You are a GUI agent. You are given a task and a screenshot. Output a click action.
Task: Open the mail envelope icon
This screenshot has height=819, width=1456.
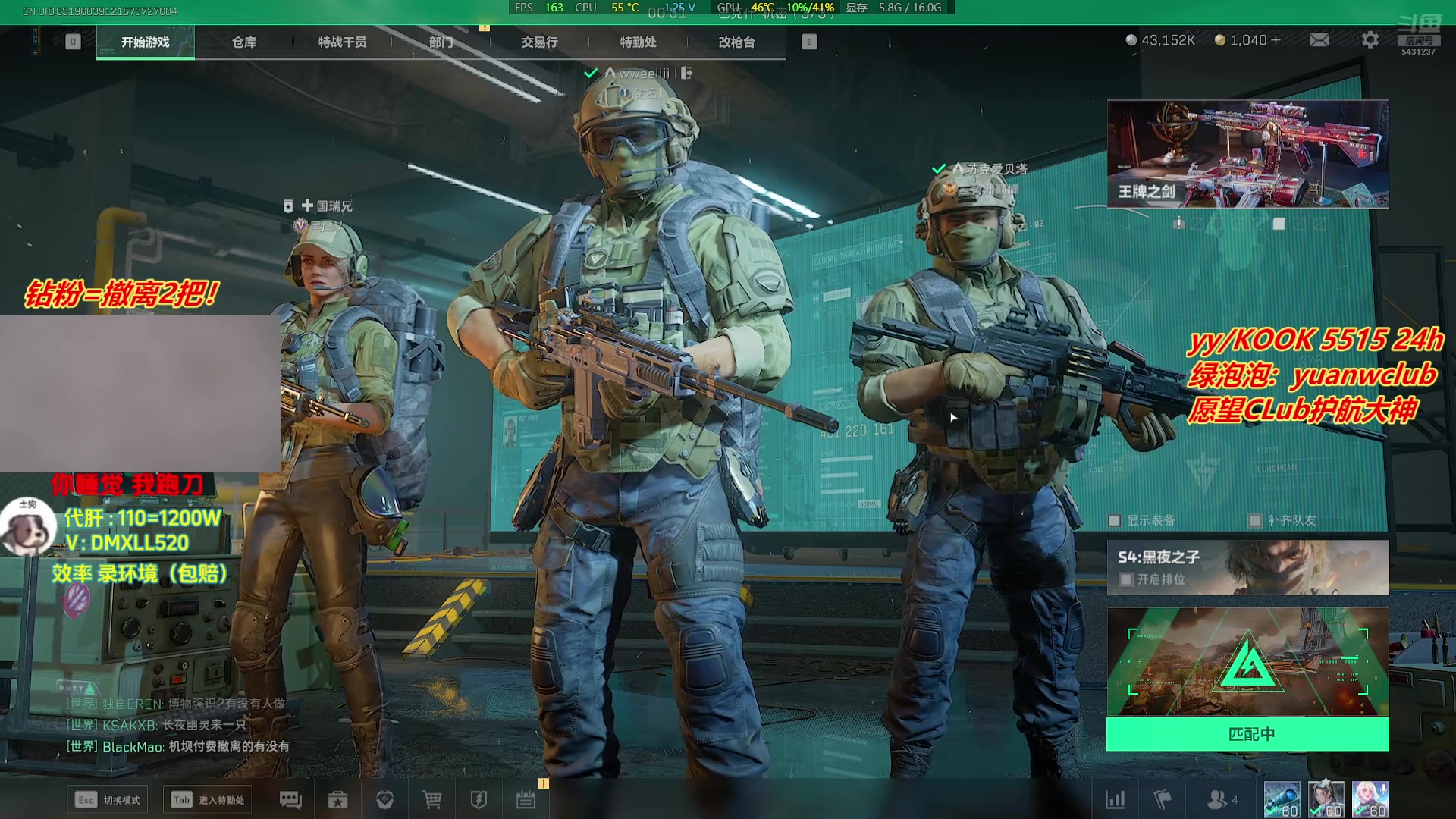[x=1319, y=39]
